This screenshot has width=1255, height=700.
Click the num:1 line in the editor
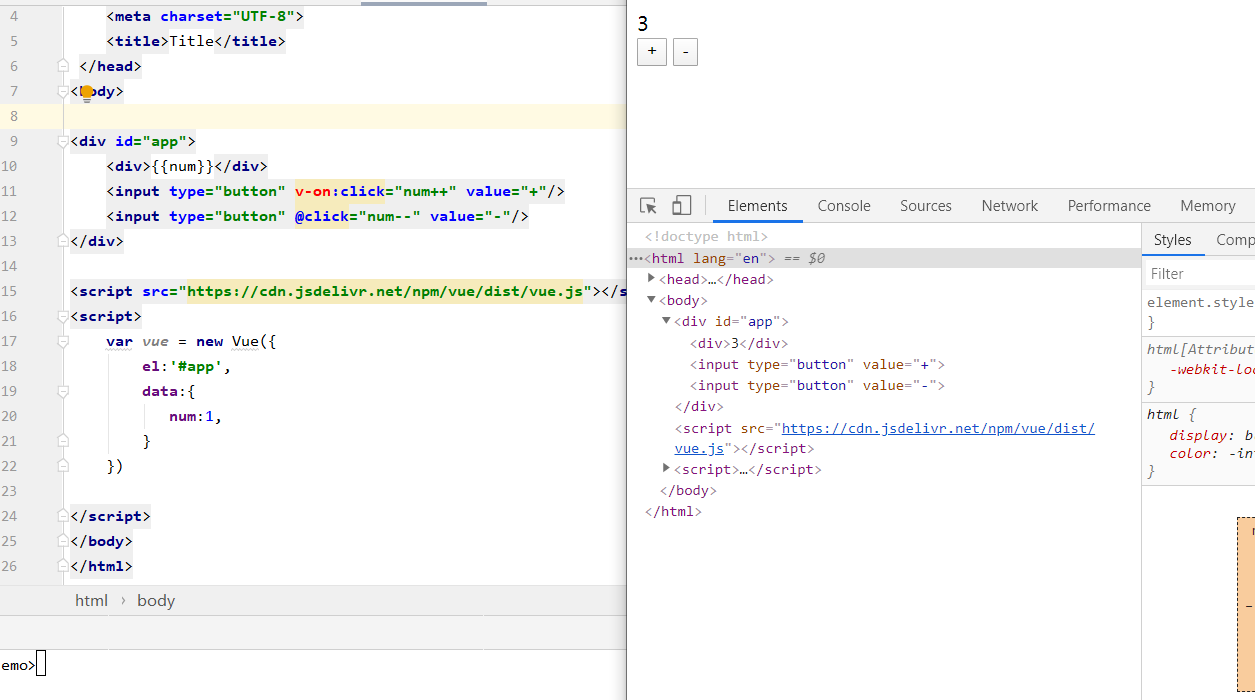(x=196, y=416)
